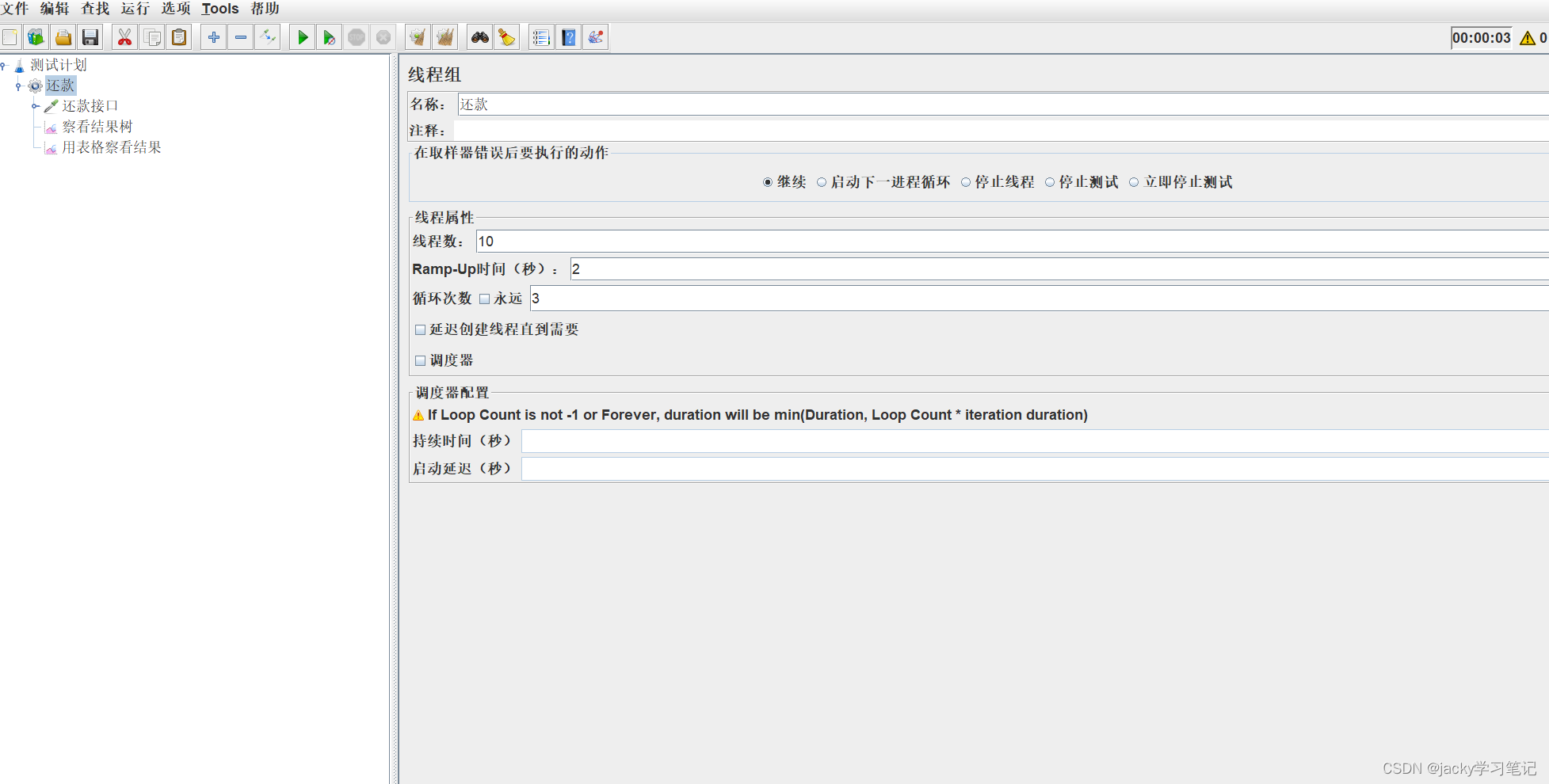This screenshot has width=1549, height=784.
Task: Create a new test plan with the New icon
Action: pos(10,37)
